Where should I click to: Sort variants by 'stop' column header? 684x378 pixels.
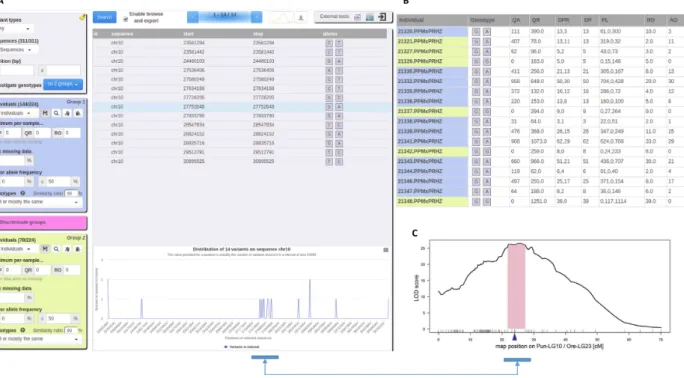click(x=258, y=34)
